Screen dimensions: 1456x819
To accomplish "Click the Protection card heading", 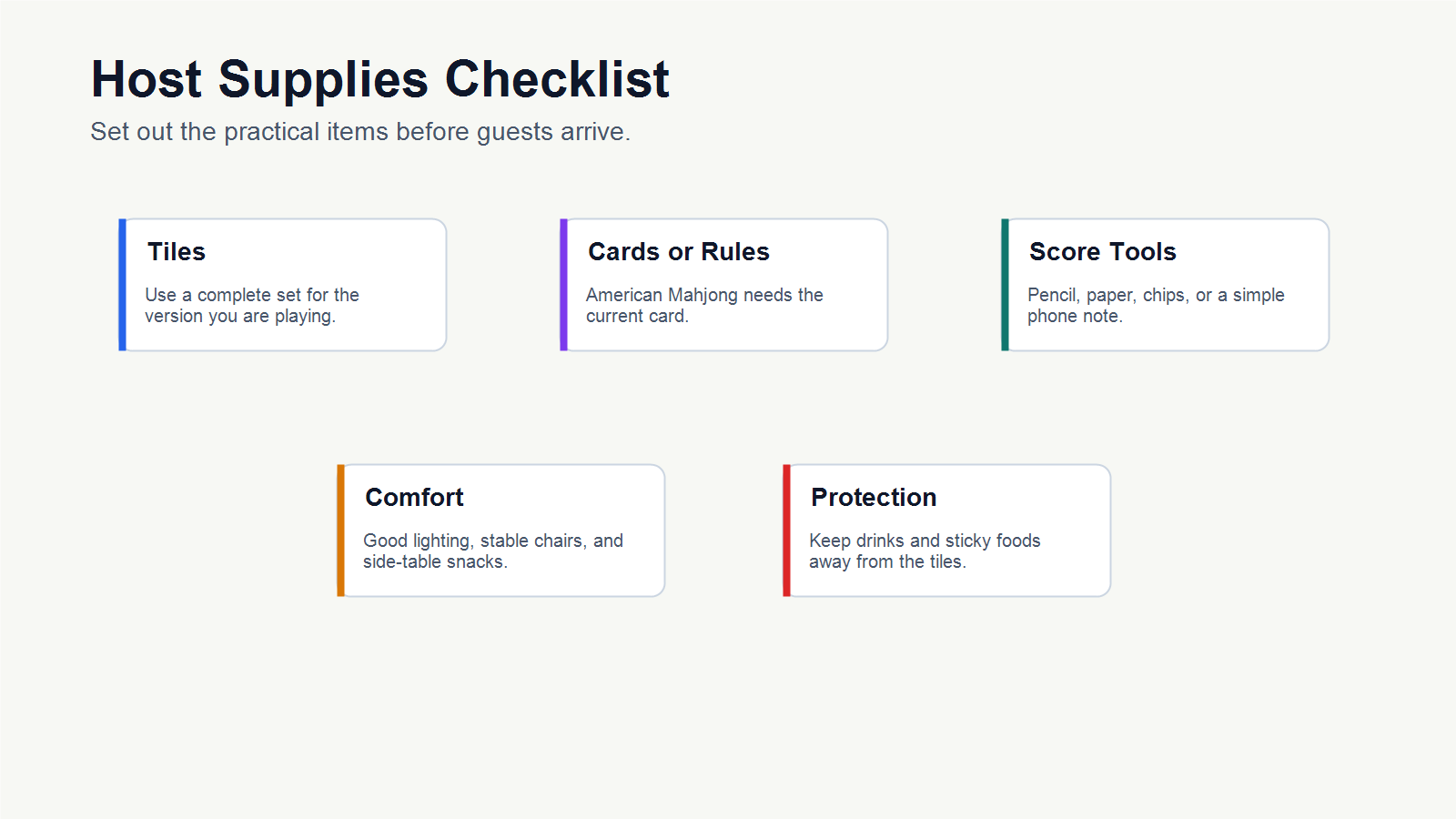I will 874,498.
